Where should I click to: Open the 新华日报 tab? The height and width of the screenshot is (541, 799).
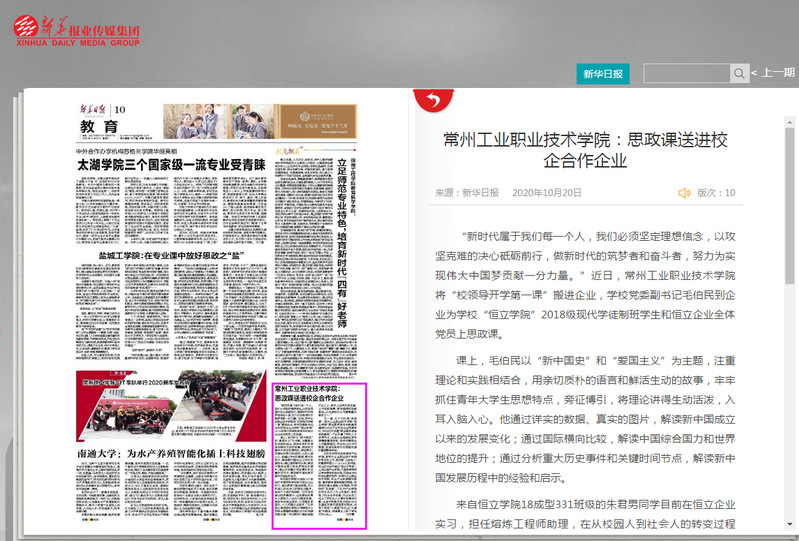coord(603,73)
